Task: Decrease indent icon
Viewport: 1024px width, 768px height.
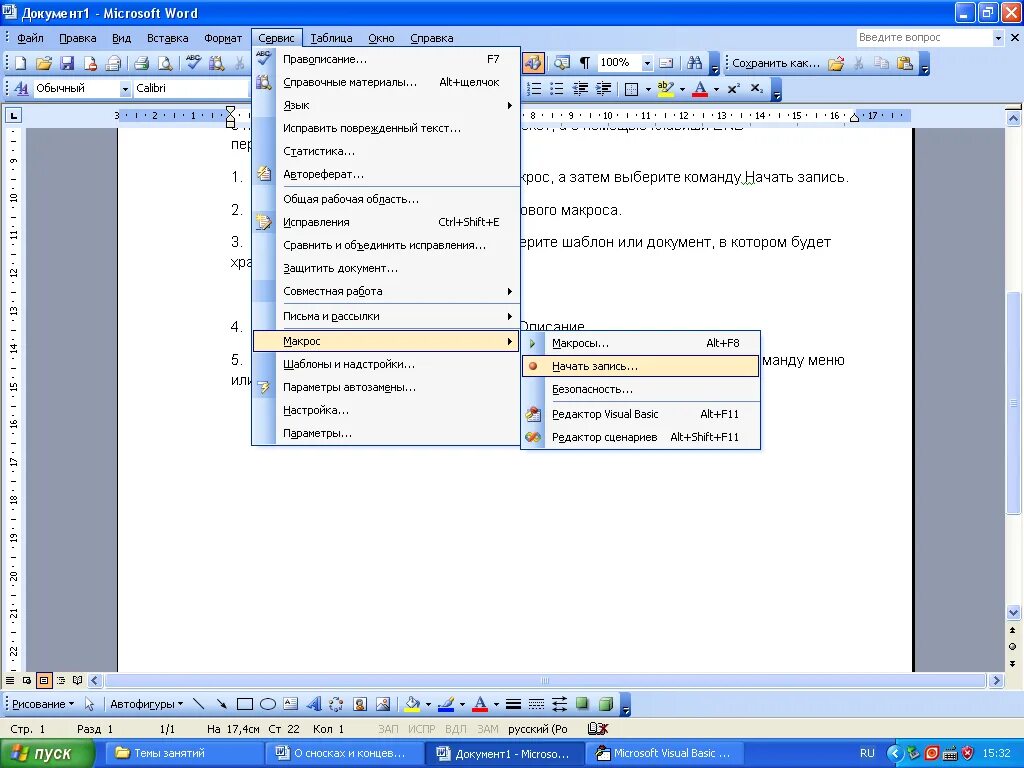Action: point(580,88)
